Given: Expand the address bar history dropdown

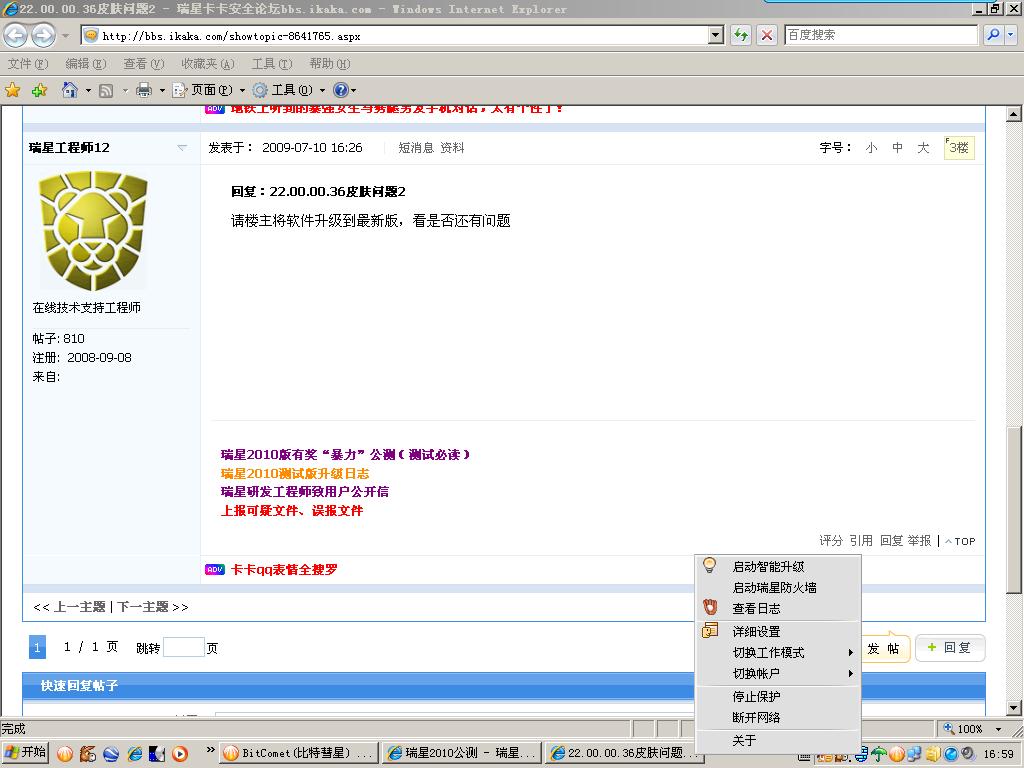Looking at the screenshot, I should pyautogui.click(x=716, y=35).
